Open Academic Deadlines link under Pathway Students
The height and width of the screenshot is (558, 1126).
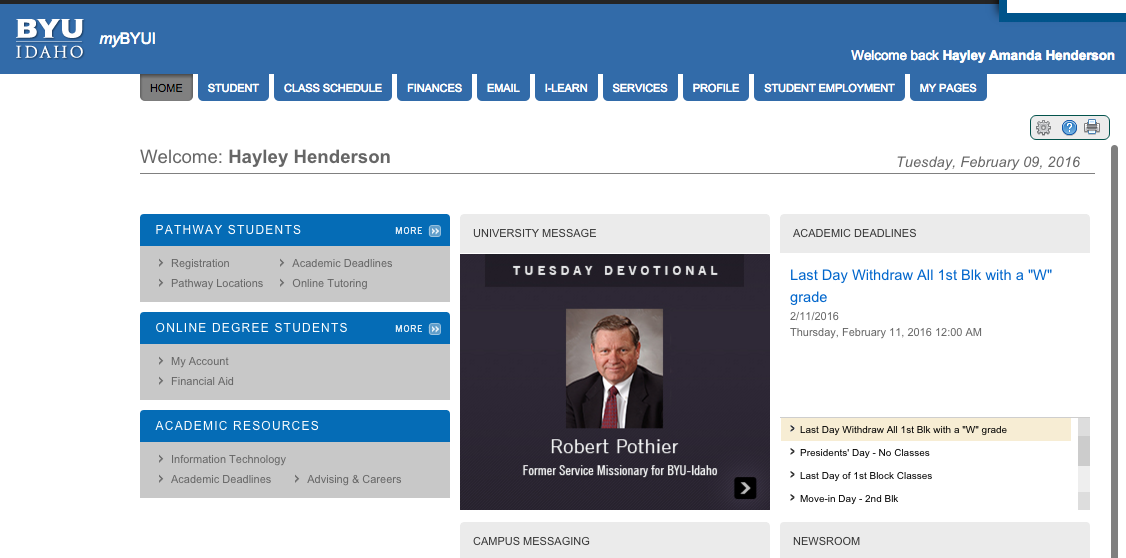point(343,264)
